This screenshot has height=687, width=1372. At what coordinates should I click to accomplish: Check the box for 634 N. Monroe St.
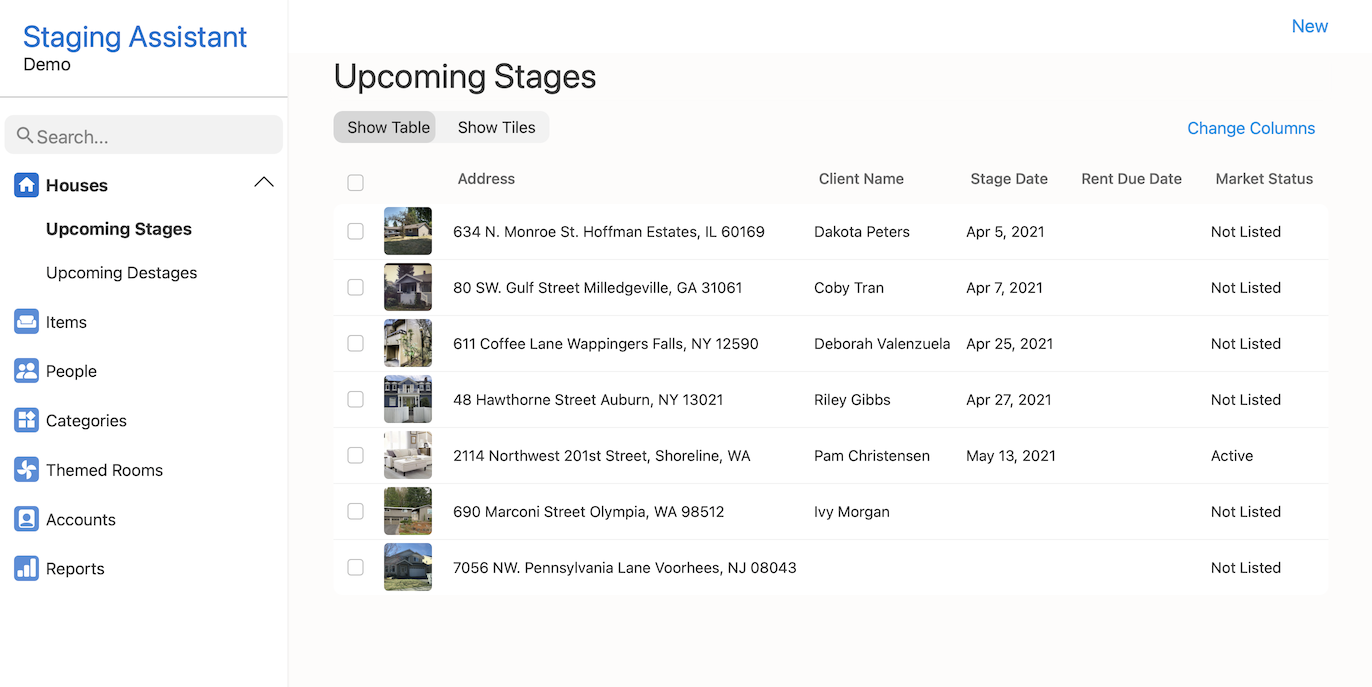pyautogui.click(x=355, y=231)
